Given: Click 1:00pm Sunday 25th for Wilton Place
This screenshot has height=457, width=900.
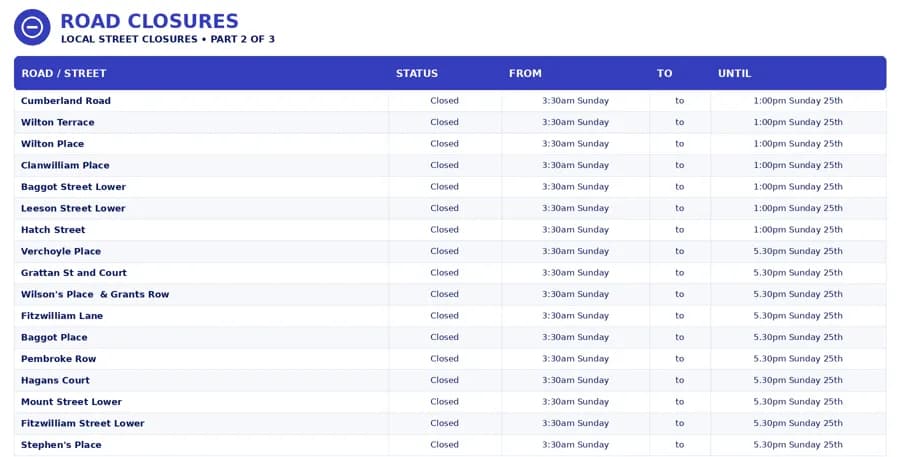Looking at the screenshot, I should click(798, 144).
